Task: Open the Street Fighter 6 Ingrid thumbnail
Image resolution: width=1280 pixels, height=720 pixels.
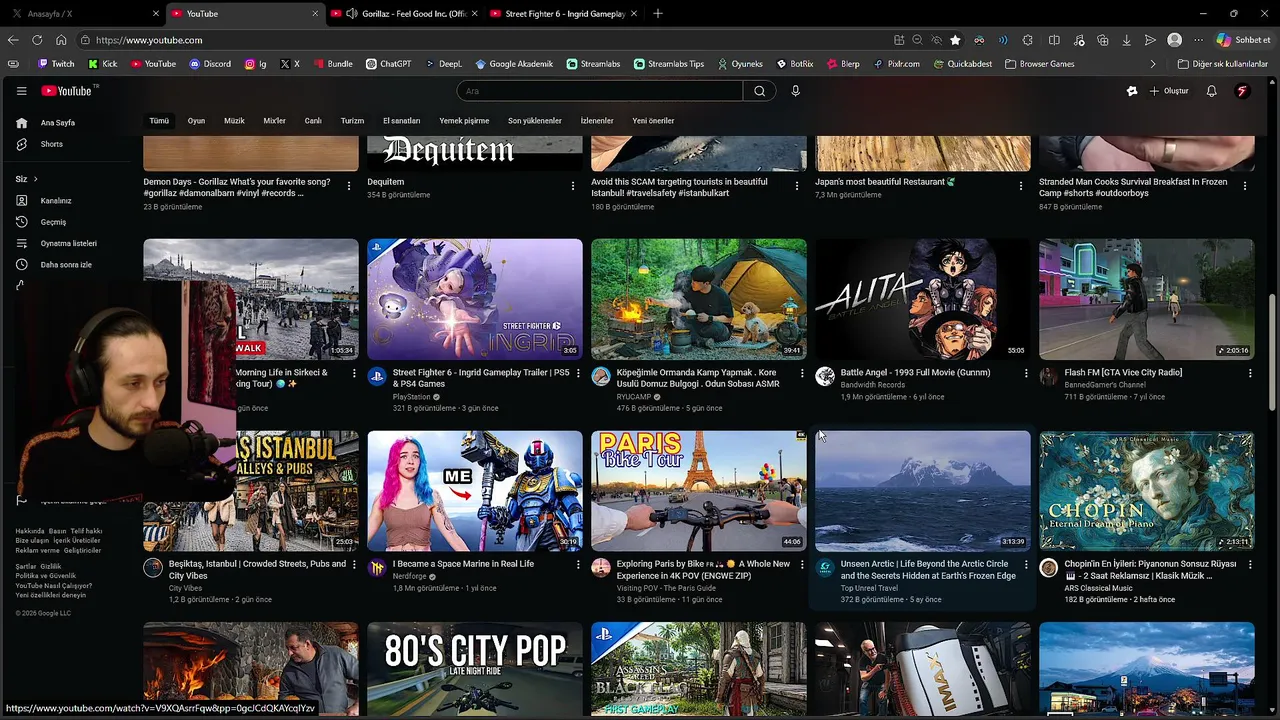Action: [475, 299]
